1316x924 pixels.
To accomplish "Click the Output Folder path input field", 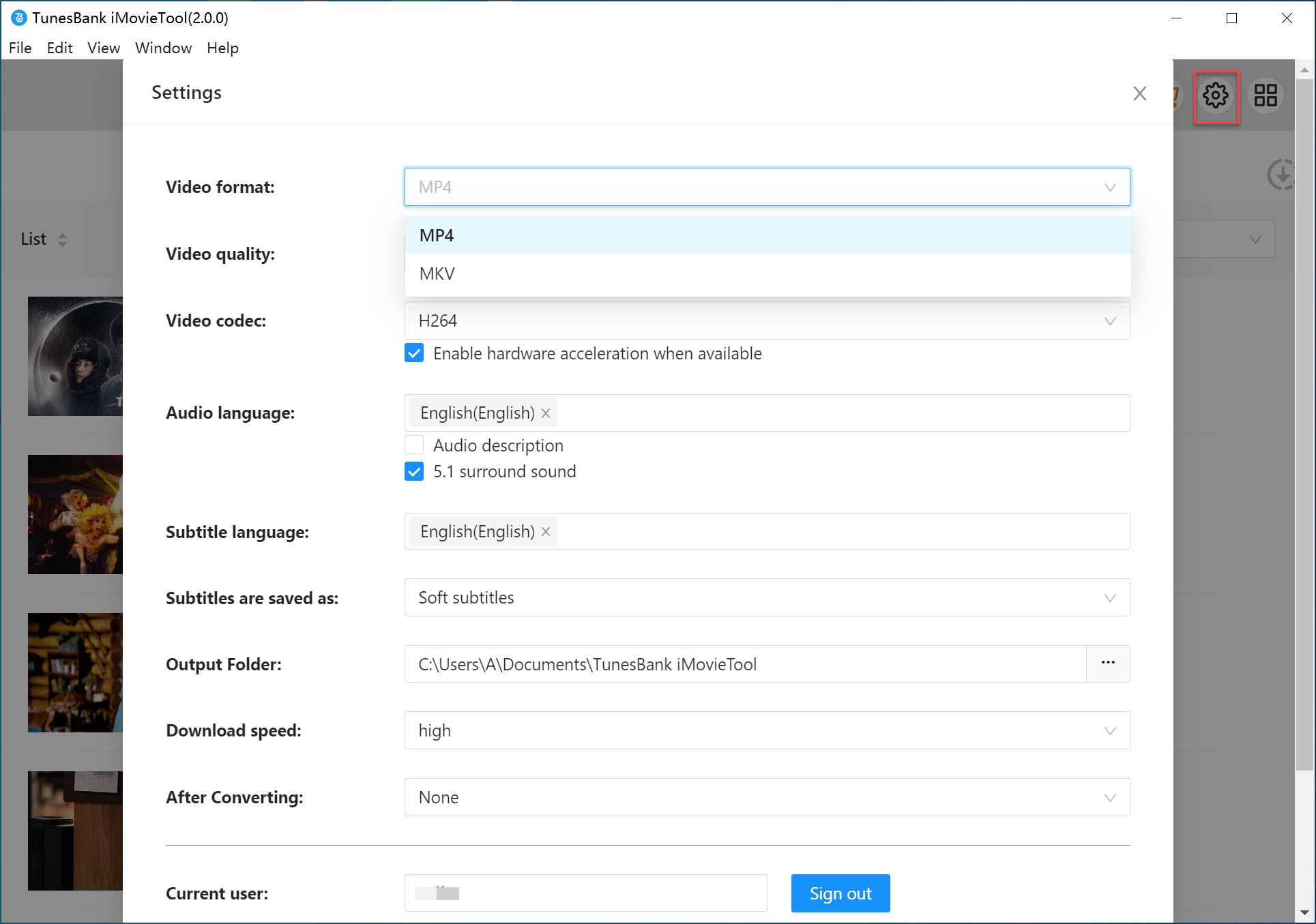I will (x=746, y=664).
